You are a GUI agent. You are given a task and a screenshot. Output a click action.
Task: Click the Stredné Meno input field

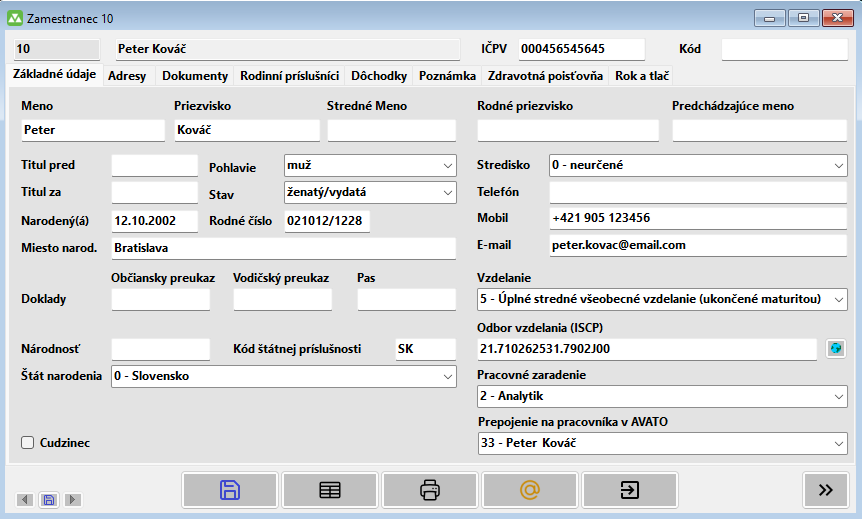[x=391, y=130]
